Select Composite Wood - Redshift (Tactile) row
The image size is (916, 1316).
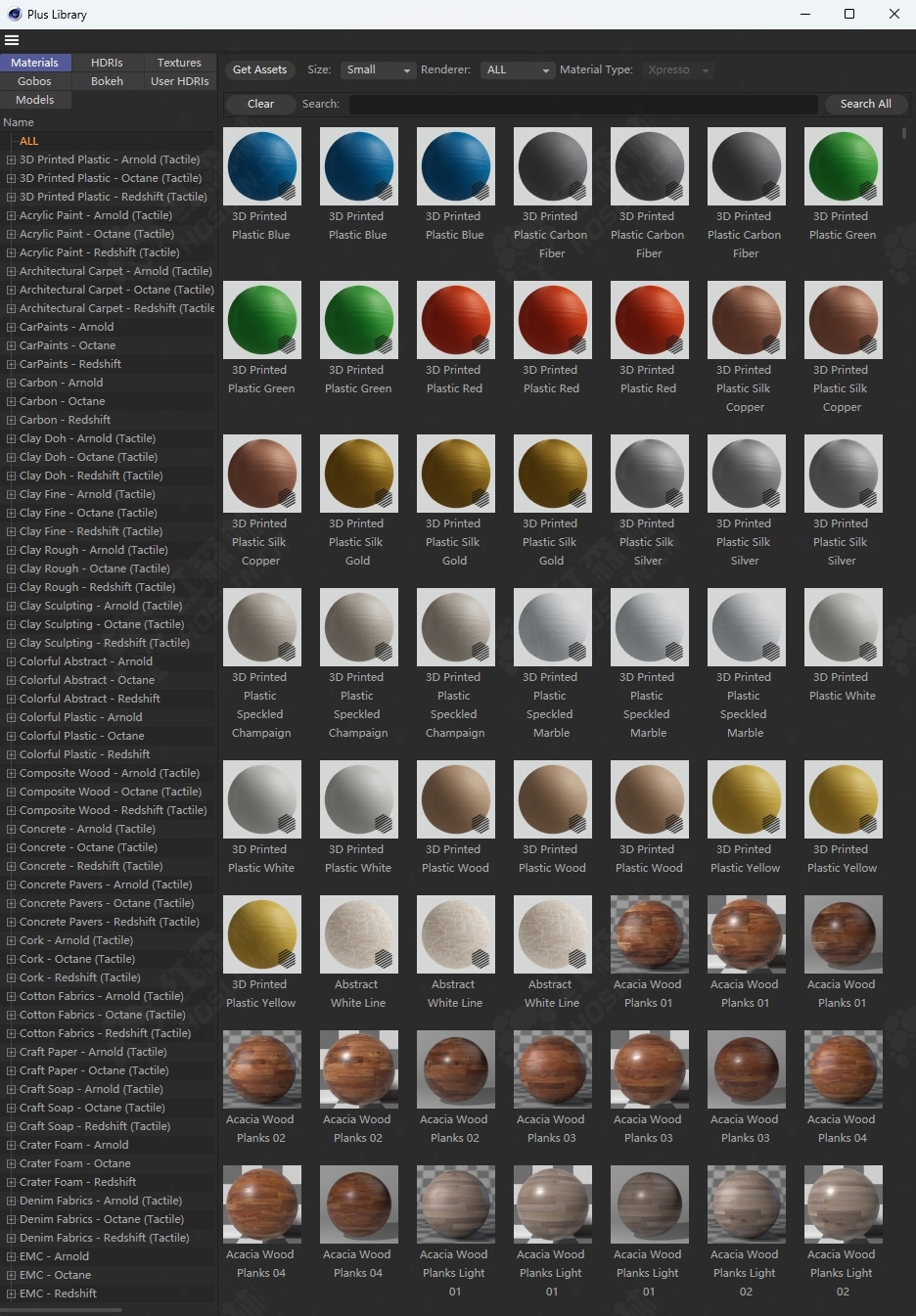click(114, 810)
